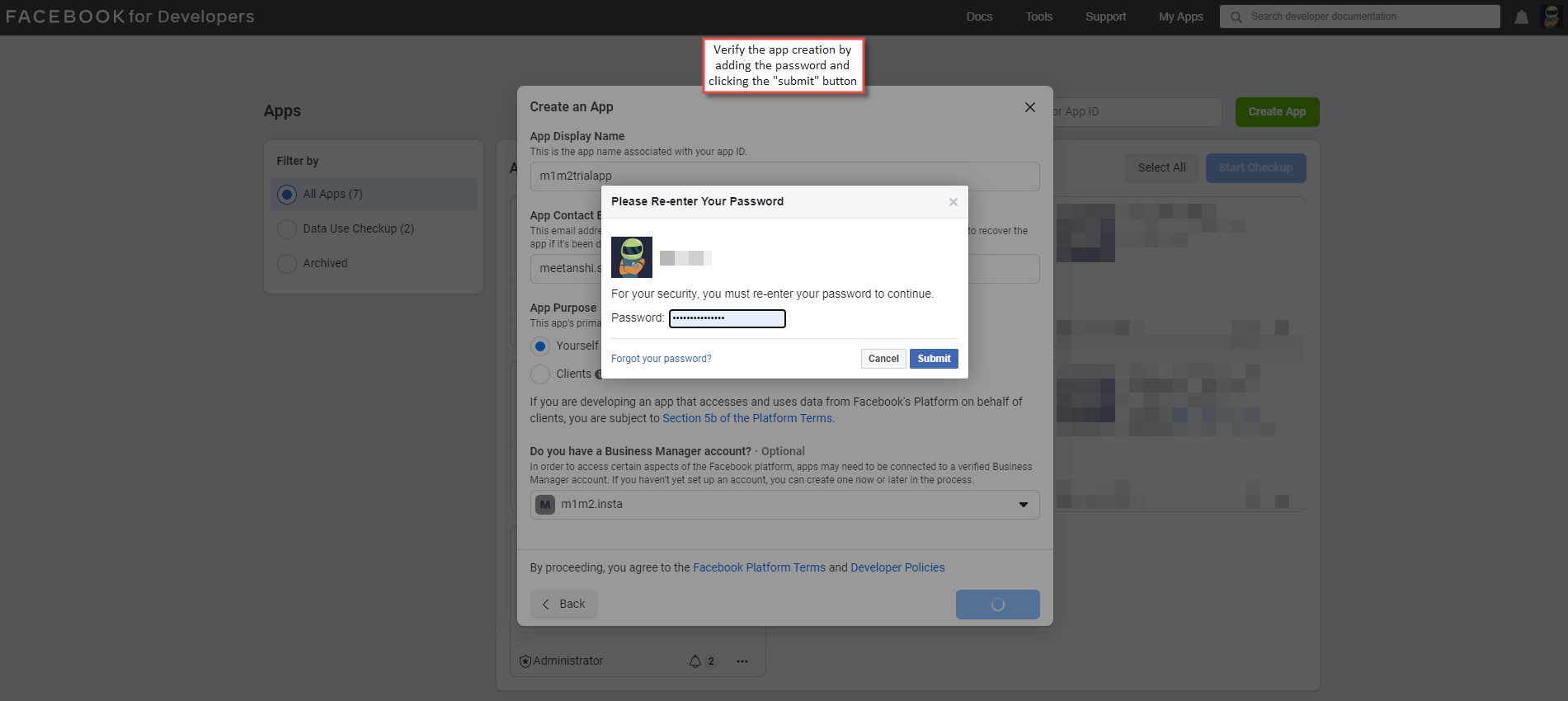The height and width of the screenshot is (701, 1568).
Task: Click the search magnifier icon in documentation search
Action: click(x=1236, y=16)
